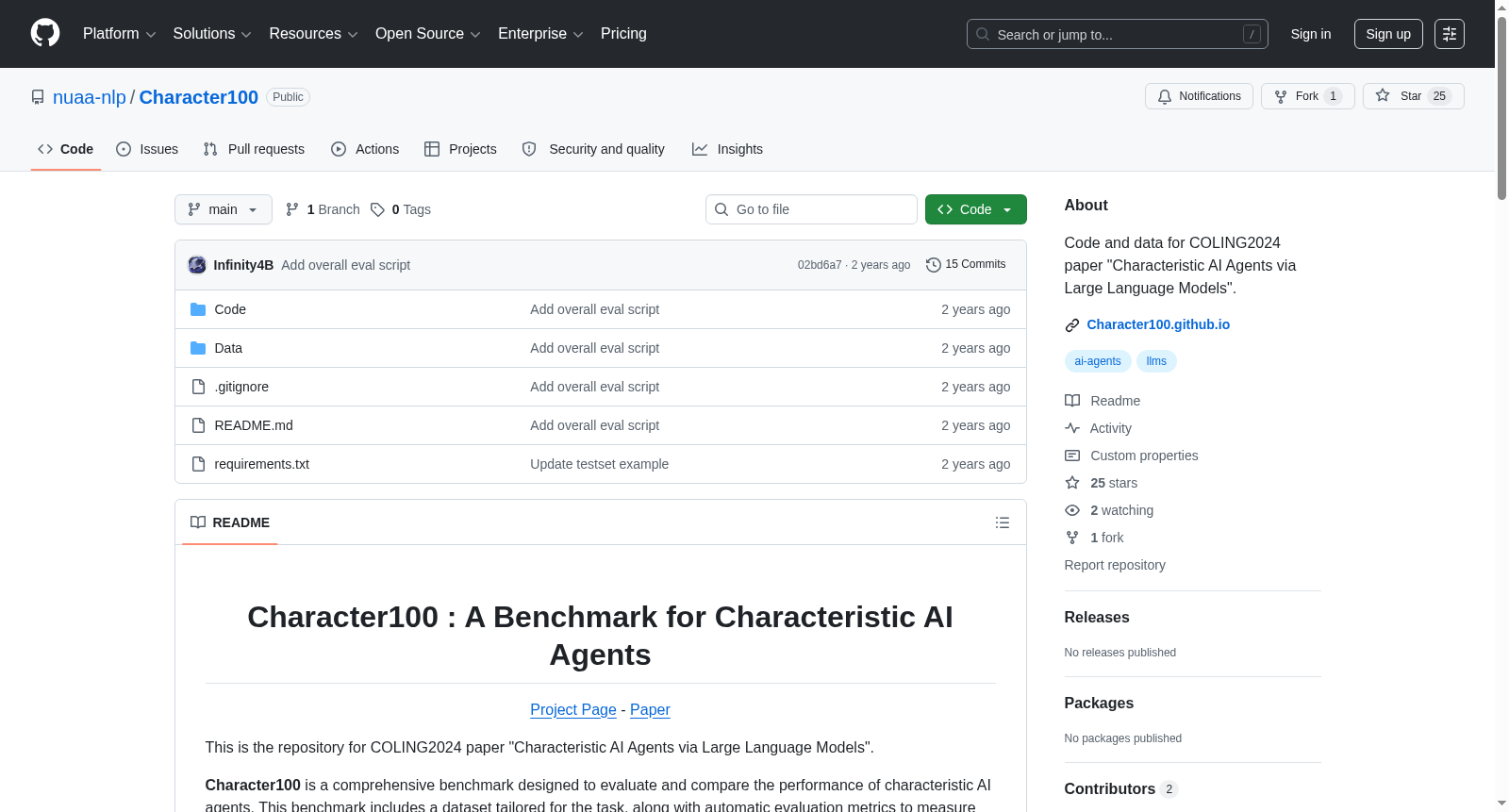Open the nuaa-nlp organization link
Screen dimensions: 1509x812
pyautogui.click(x=90, y=97)
